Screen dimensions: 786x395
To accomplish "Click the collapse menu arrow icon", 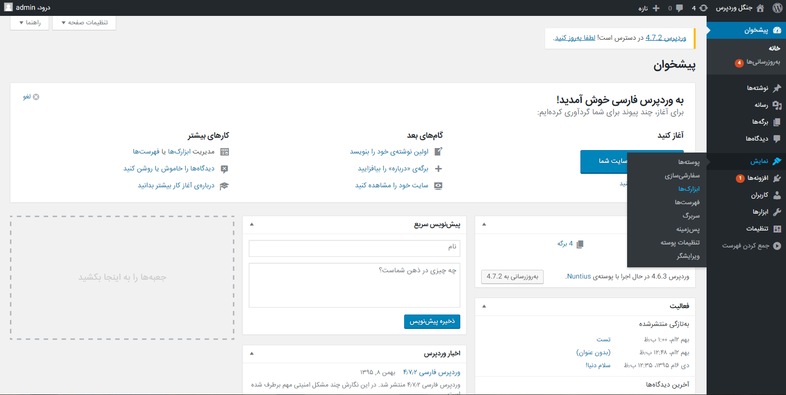I will click(777, 246).
